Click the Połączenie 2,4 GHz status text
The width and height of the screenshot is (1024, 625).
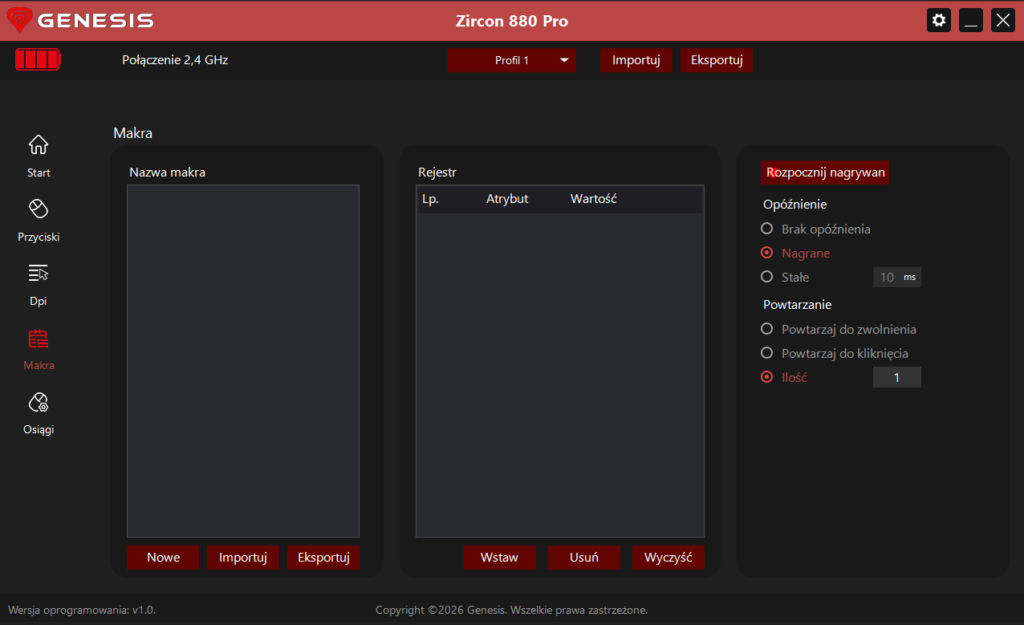174,60
